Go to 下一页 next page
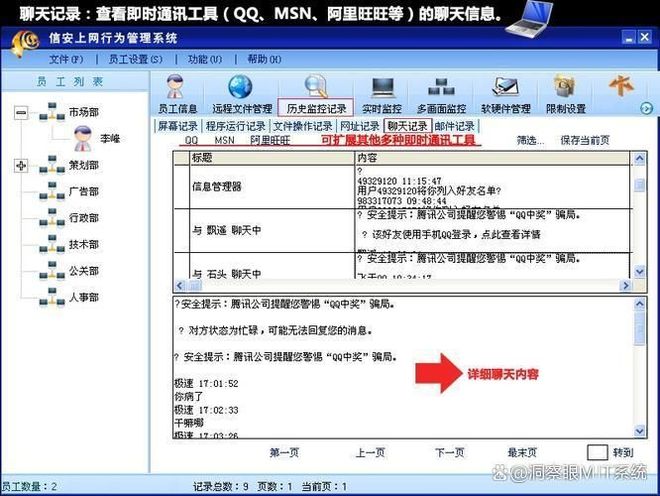Viewport: 660px width, 496px height. [x=450, y=453]
